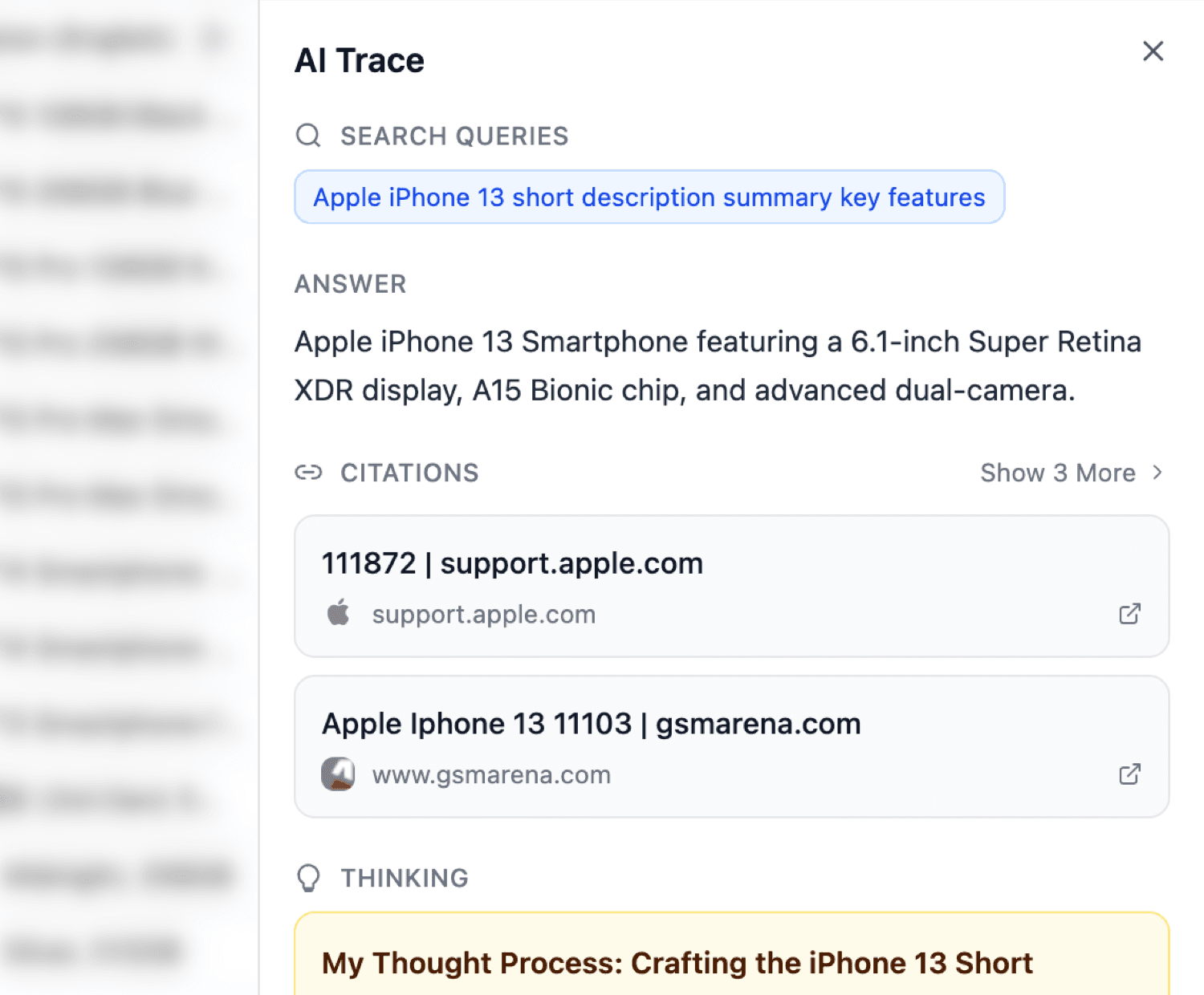The height and width of the screenshot is (995, 1204).
Task: Click the GSMArena favicon
Action: tap(338, 774)
